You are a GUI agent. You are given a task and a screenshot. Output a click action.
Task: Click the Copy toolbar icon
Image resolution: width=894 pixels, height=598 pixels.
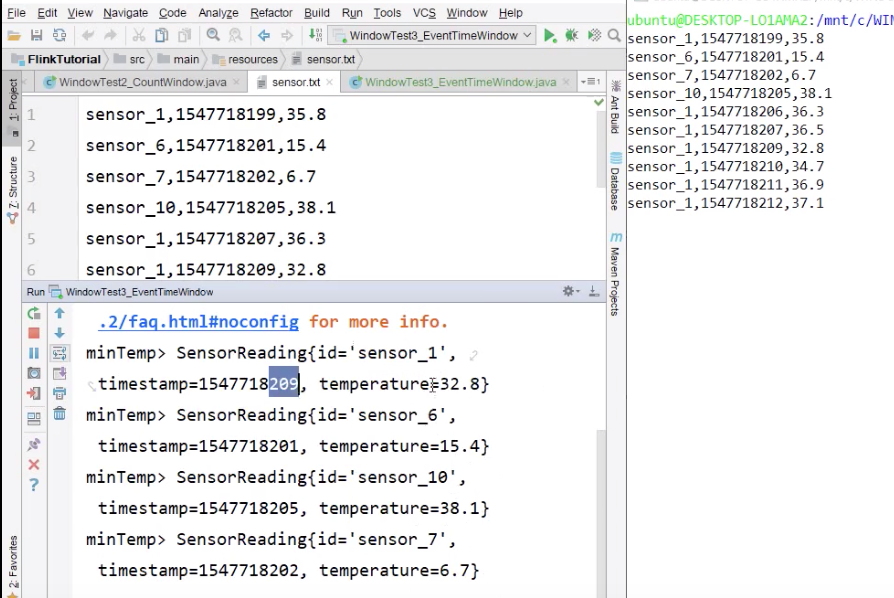(162, 35)
